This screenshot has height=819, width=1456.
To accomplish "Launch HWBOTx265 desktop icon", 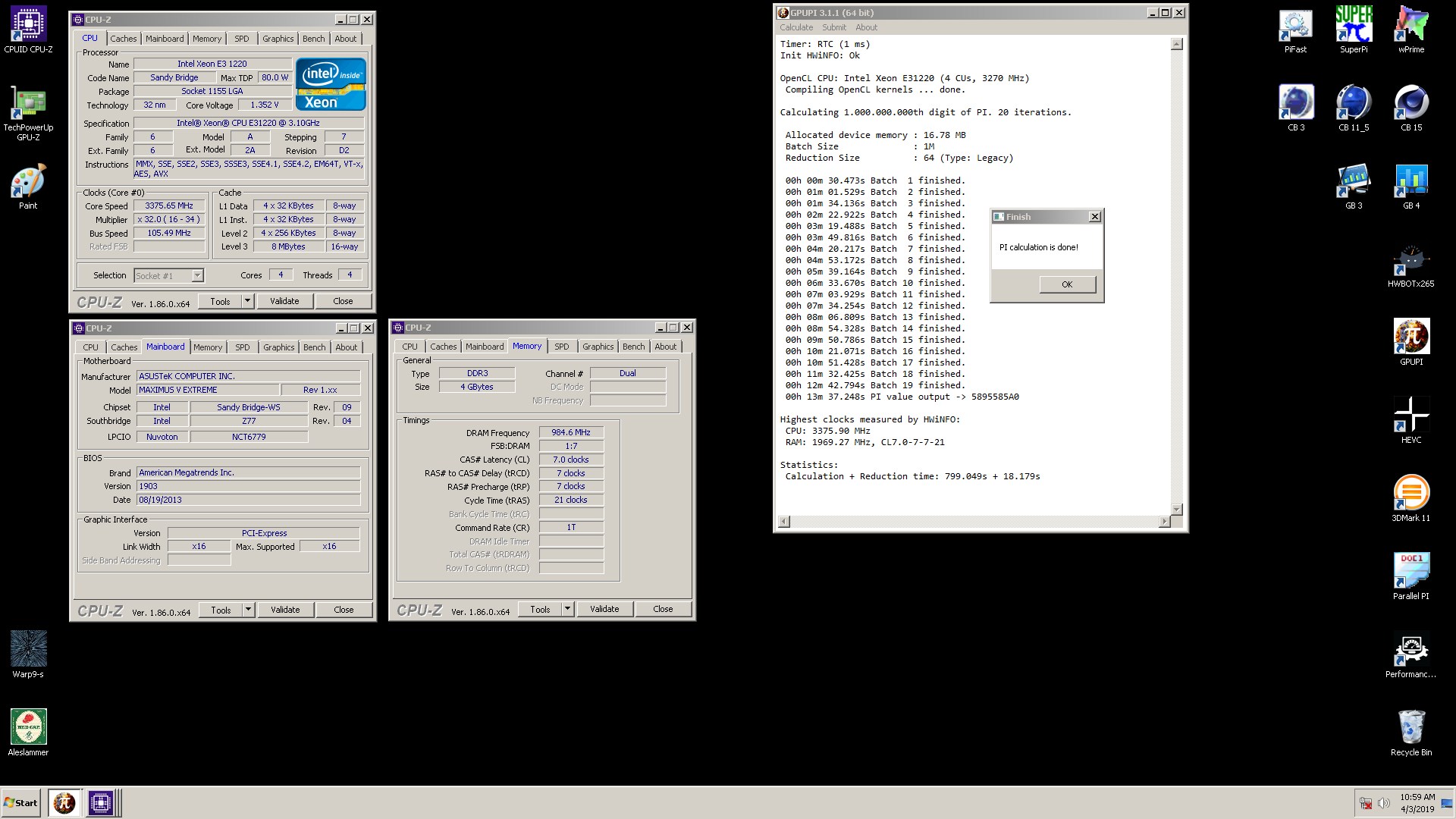I will pos(1411,265).
